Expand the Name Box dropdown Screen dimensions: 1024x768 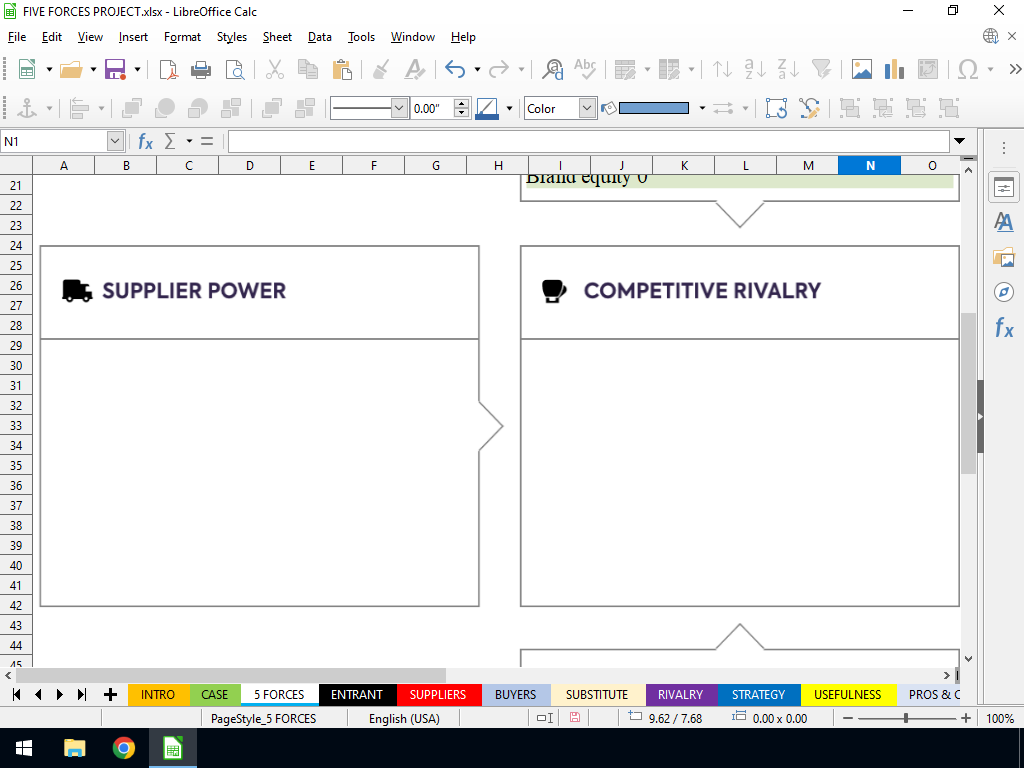(x=115, y=141)
